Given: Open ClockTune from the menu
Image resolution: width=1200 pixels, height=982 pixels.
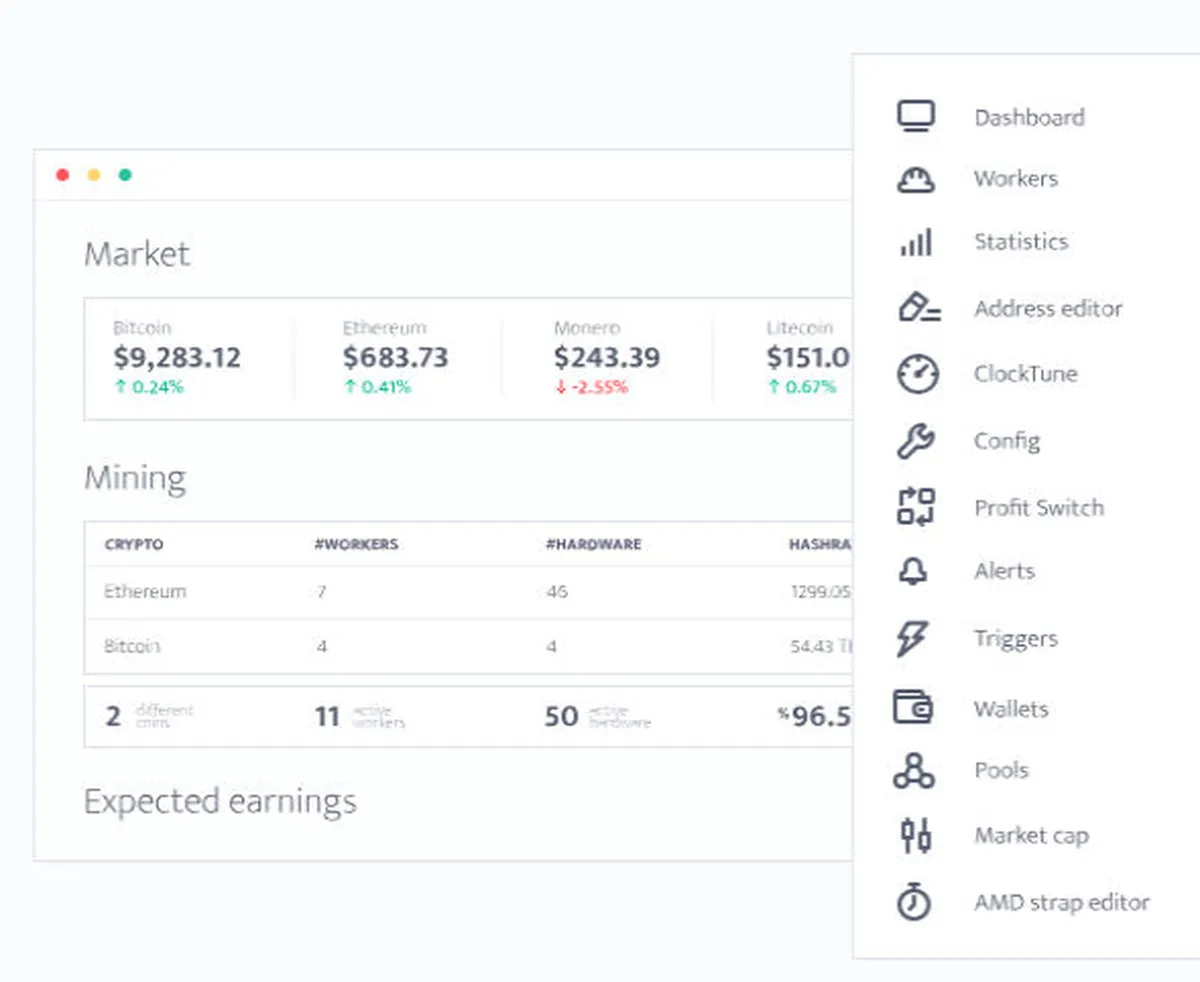Looking at the screenshot, I should (1025, 374).
